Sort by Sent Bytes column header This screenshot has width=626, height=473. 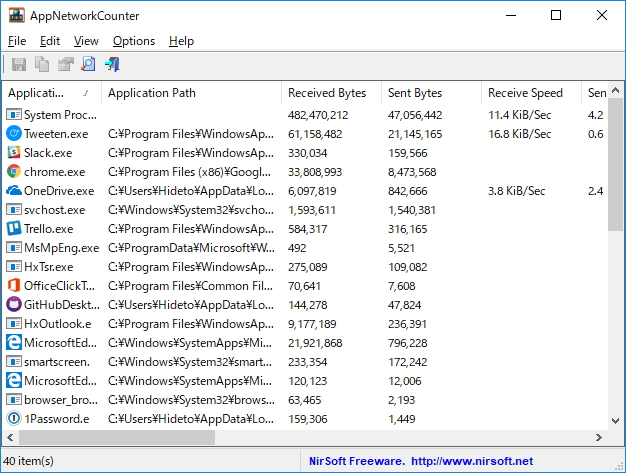431,93
